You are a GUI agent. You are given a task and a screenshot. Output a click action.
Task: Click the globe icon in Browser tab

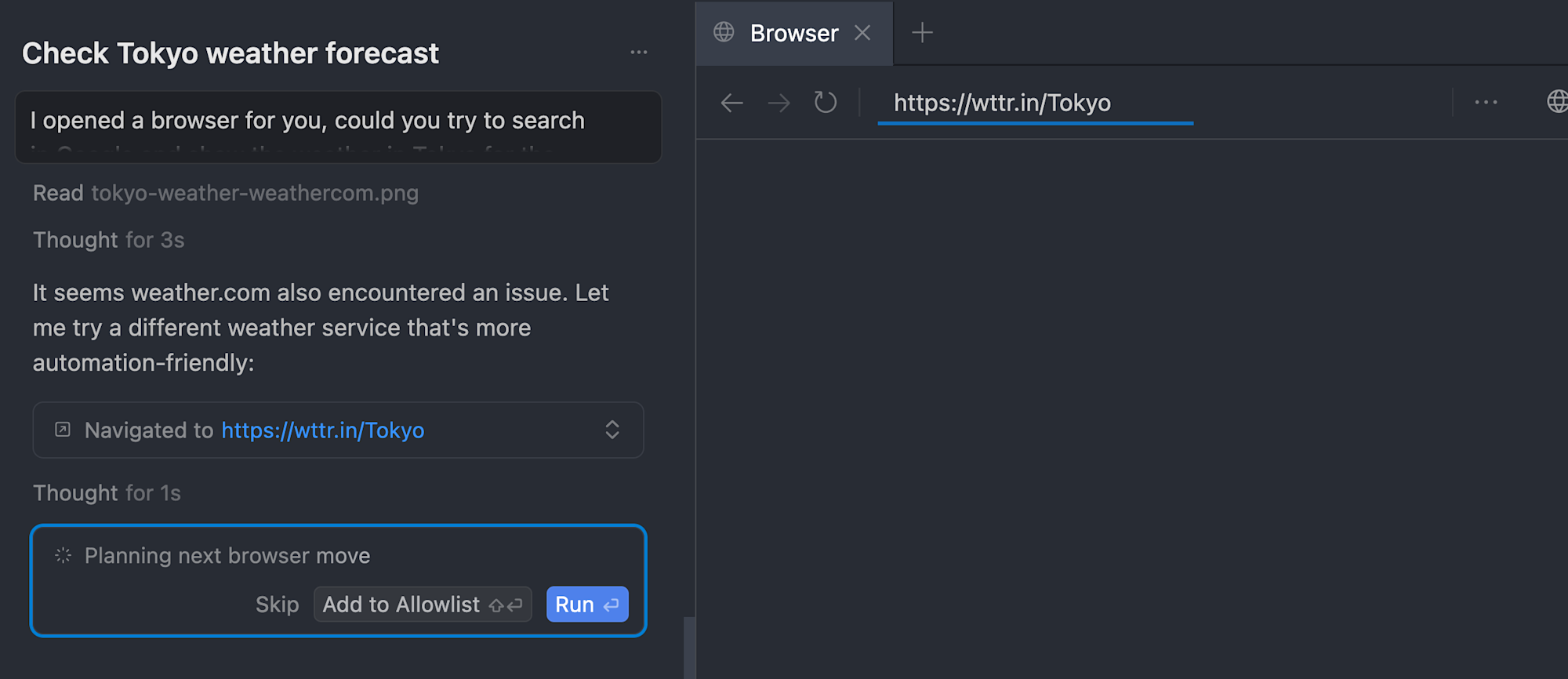tap(724, 32)
